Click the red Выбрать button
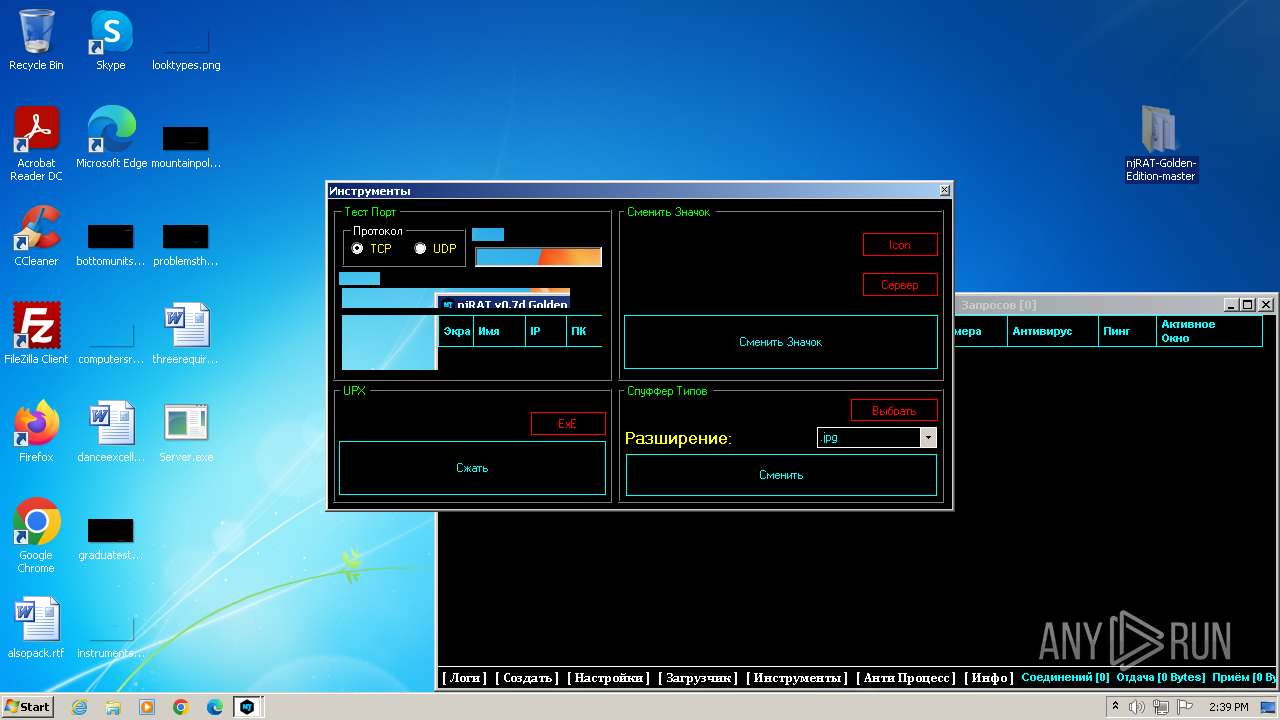1280x720 pixels. (x=894, y=410)
